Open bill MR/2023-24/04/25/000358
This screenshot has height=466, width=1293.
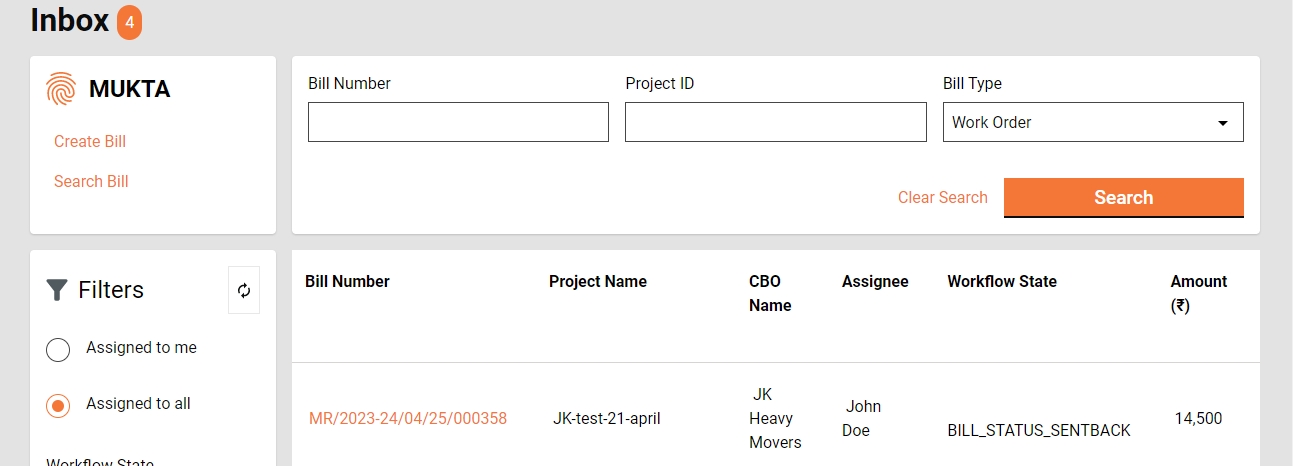408,419
